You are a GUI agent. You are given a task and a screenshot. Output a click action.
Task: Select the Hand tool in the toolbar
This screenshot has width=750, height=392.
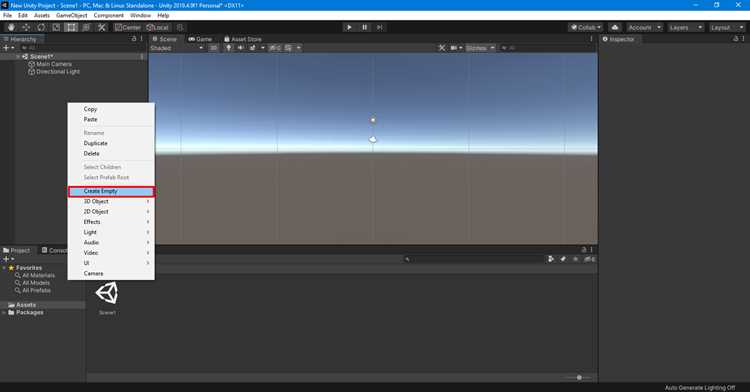click(11, 27)
